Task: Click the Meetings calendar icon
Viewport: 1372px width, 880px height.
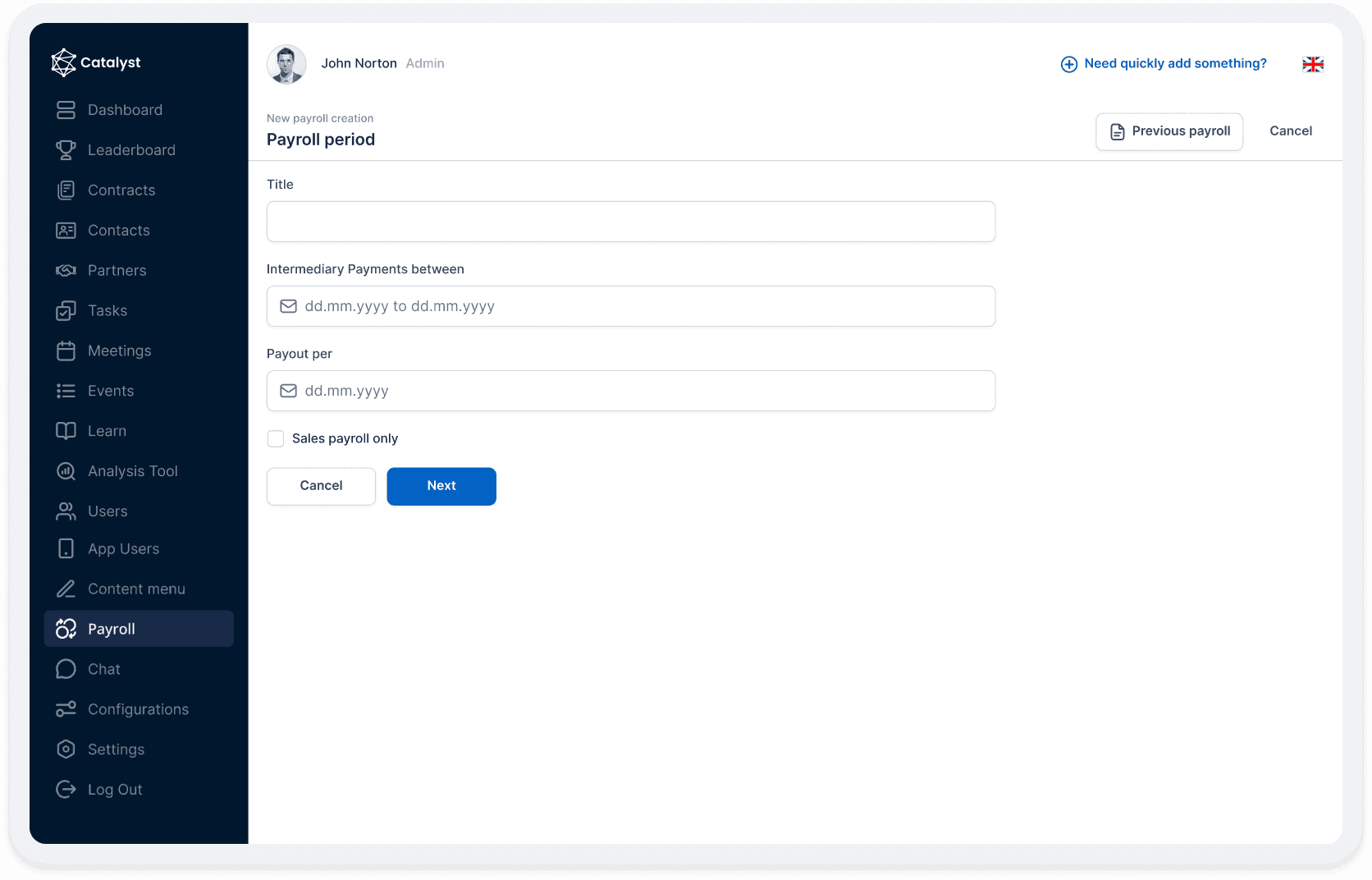Action: pyautogui.click(x=66, y=351)
